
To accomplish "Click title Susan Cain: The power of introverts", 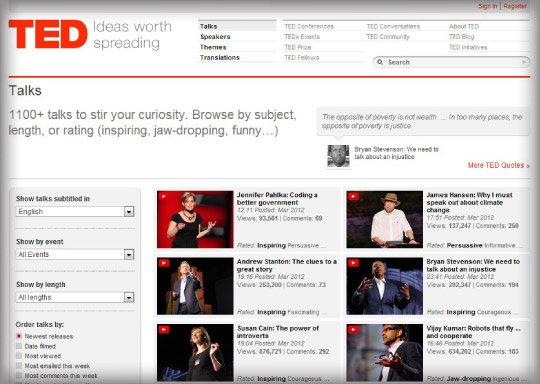I will pos(278,332).
